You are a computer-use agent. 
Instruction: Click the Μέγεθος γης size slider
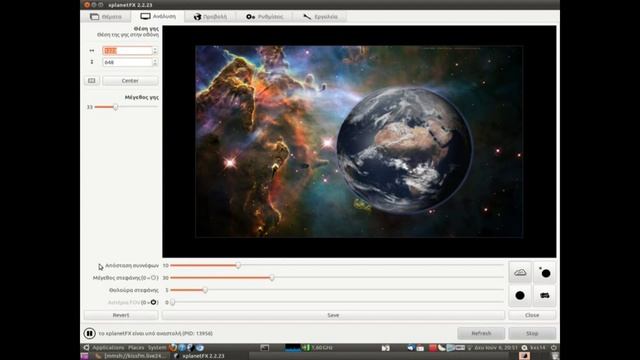tap(126, 107)
